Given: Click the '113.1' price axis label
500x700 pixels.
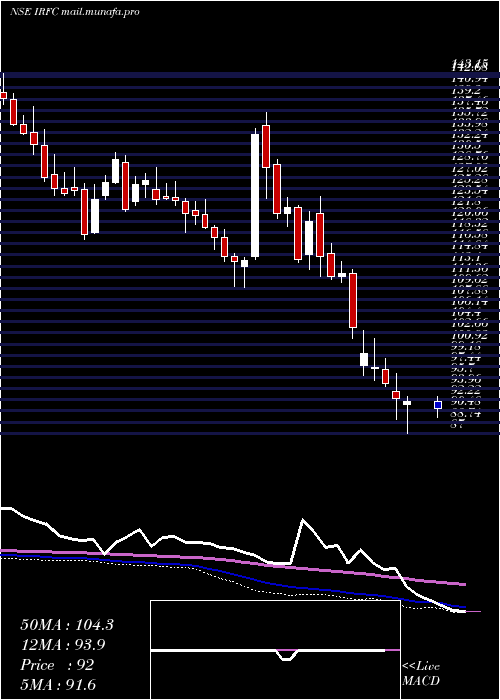Looking at the screenshot, I should 467,258.
